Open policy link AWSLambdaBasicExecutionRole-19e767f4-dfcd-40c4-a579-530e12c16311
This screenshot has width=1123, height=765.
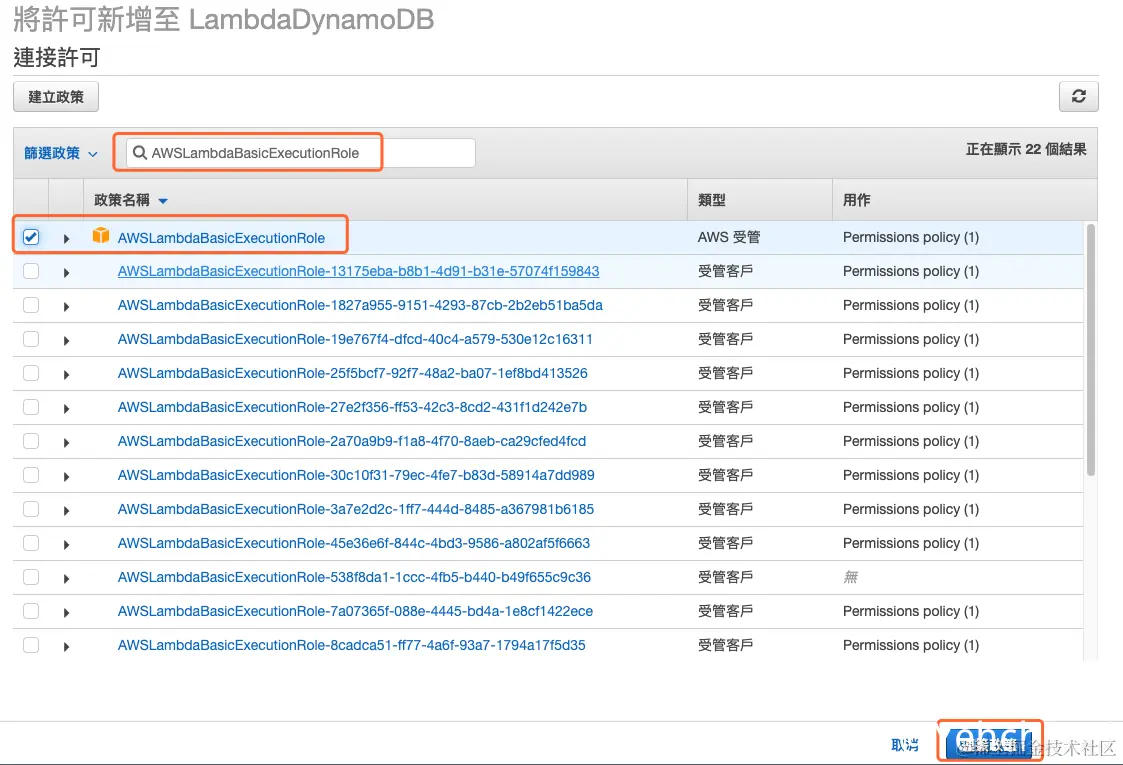click(x=355, y=339)
